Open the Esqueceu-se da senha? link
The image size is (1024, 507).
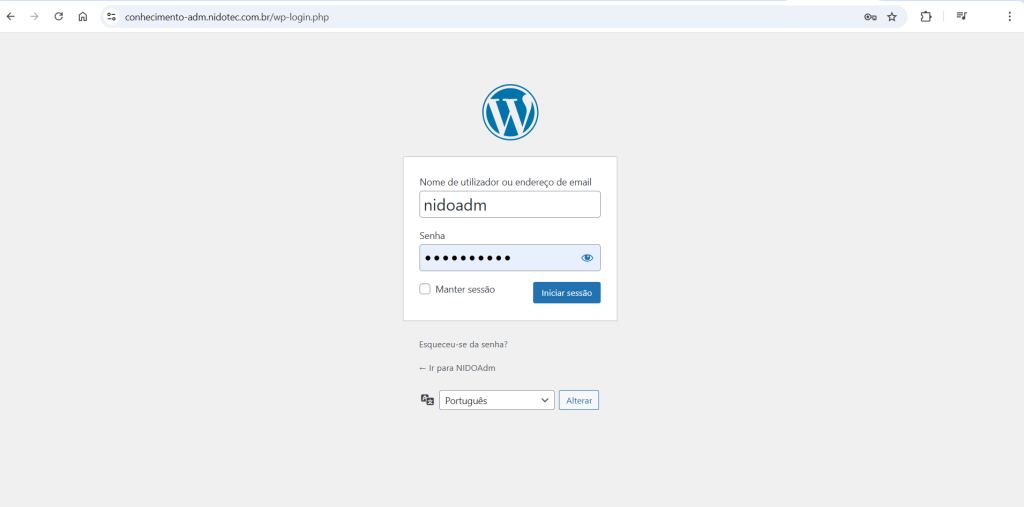(x=463, y=344)
